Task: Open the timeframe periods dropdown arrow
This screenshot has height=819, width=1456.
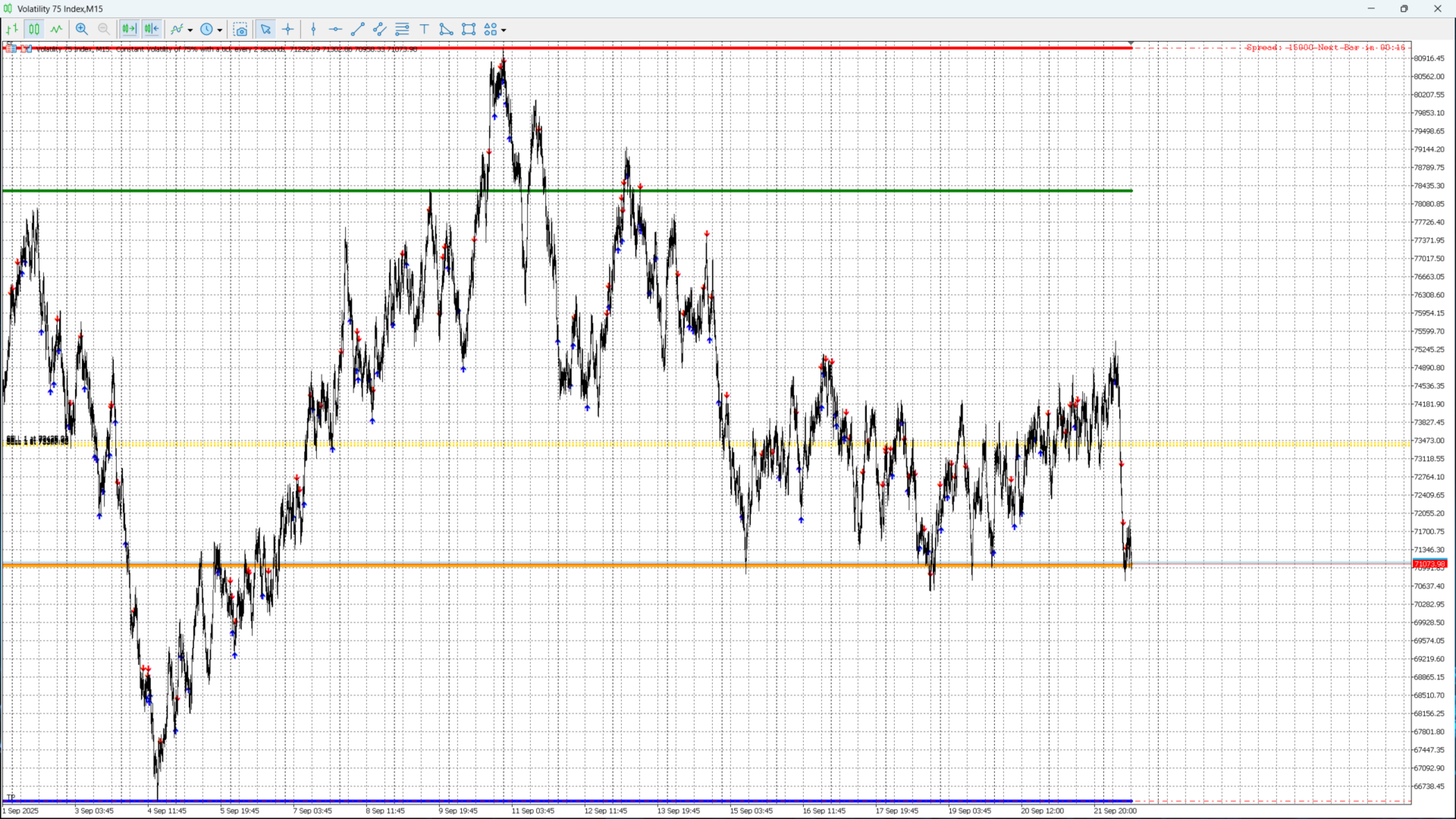Action: 220,30
